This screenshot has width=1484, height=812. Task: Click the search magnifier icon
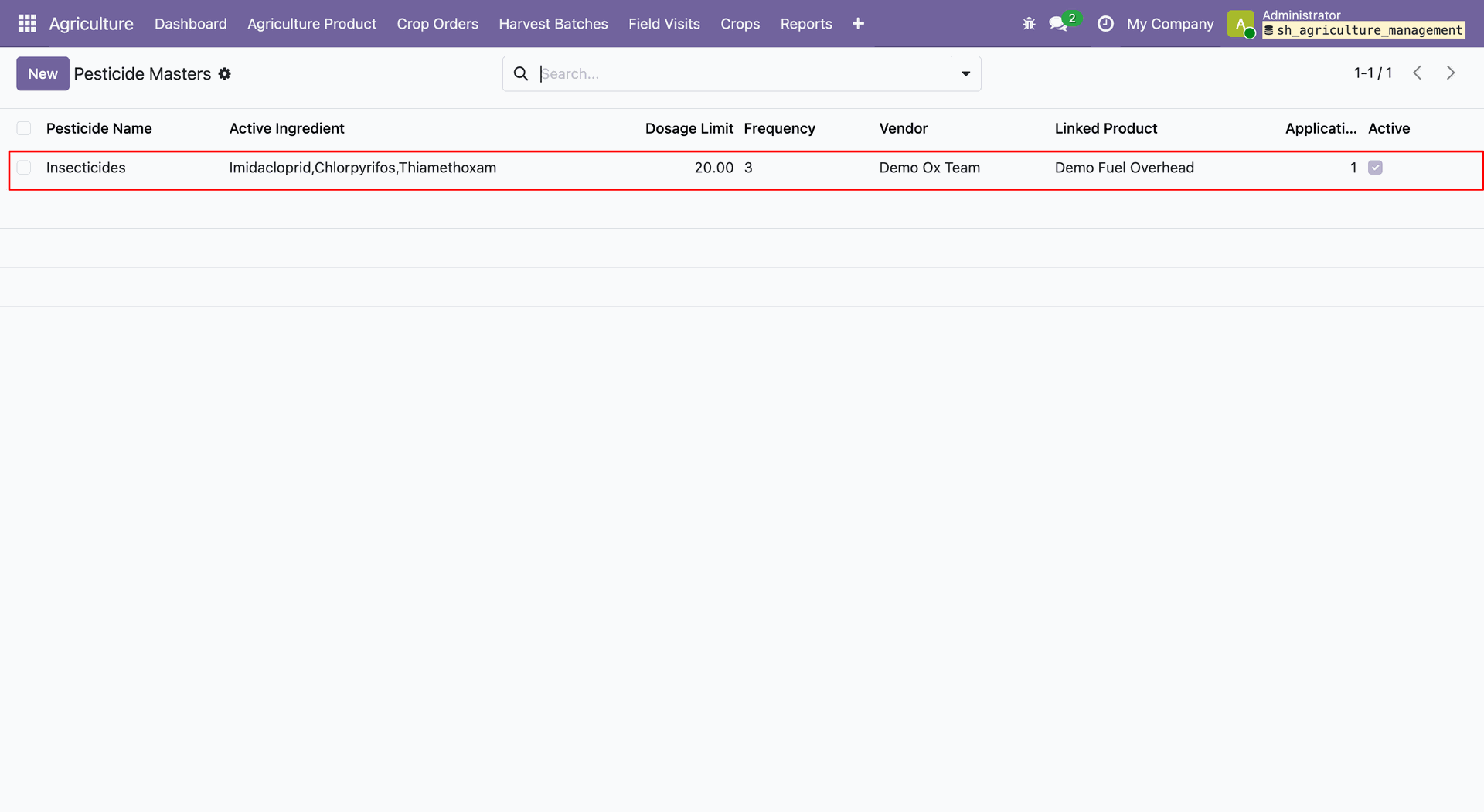(x=521, y=73)
